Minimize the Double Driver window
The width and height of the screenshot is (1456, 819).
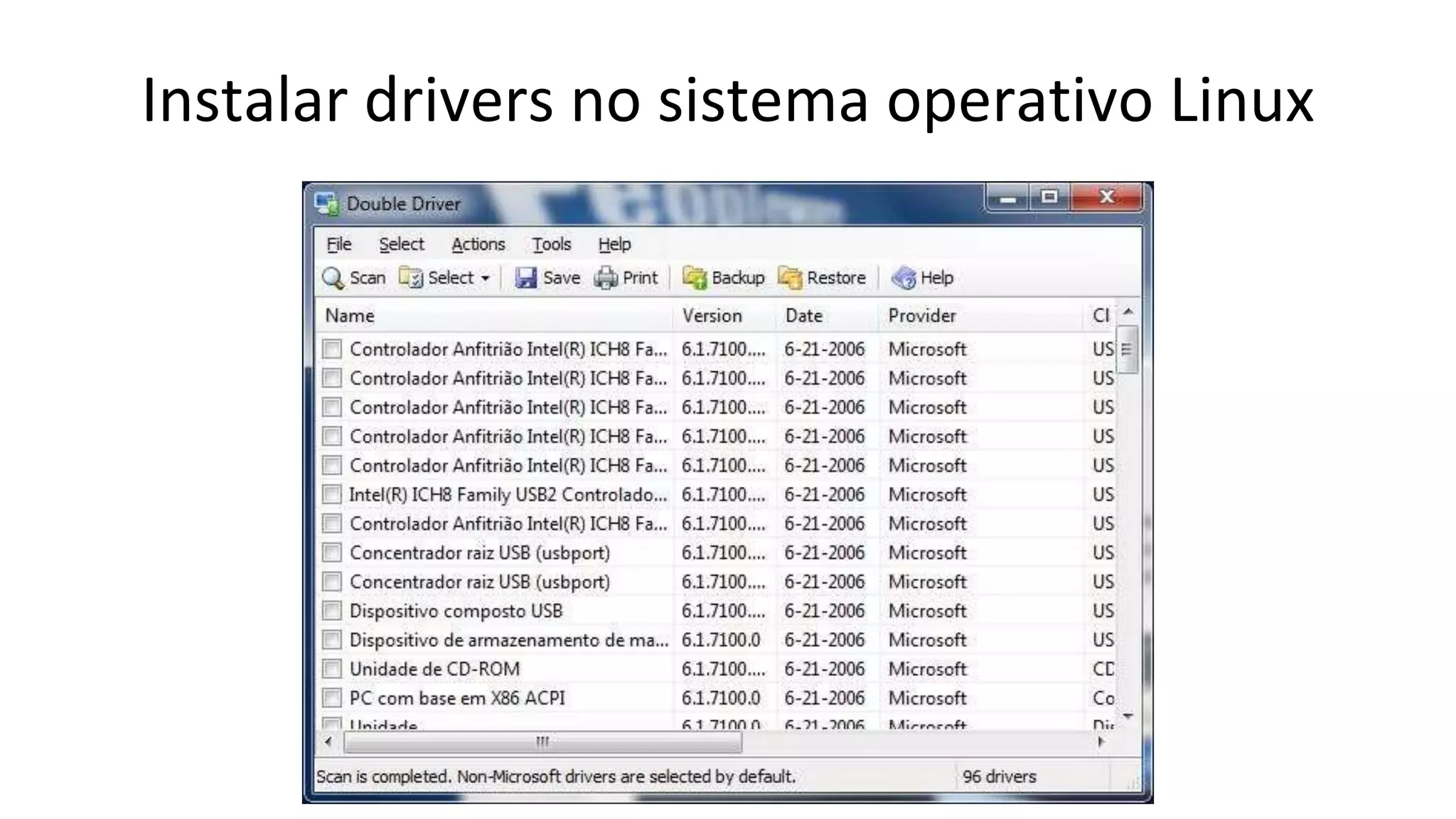coord(1008,198)
